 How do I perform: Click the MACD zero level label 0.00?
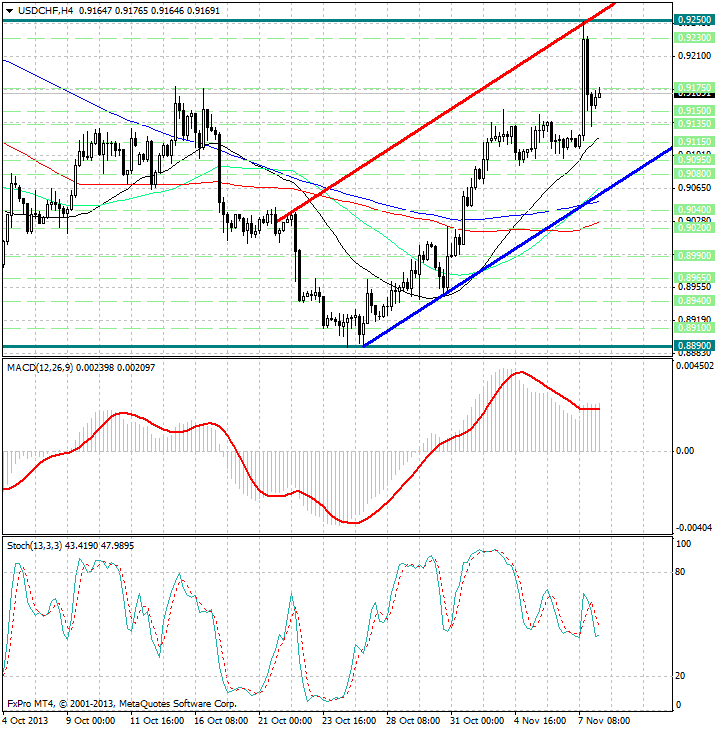click(683, 451)
